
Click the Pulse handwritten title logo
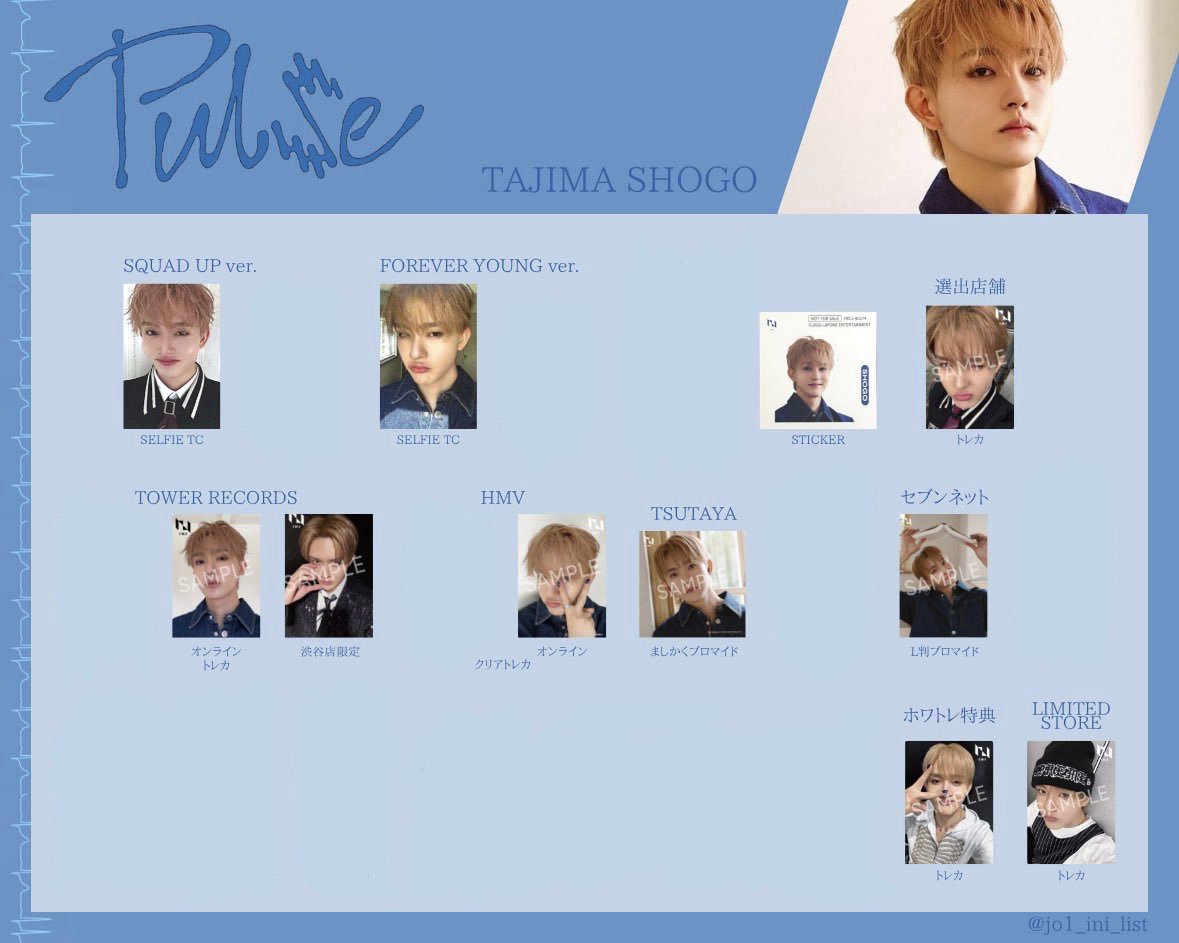tap(233, 108)
